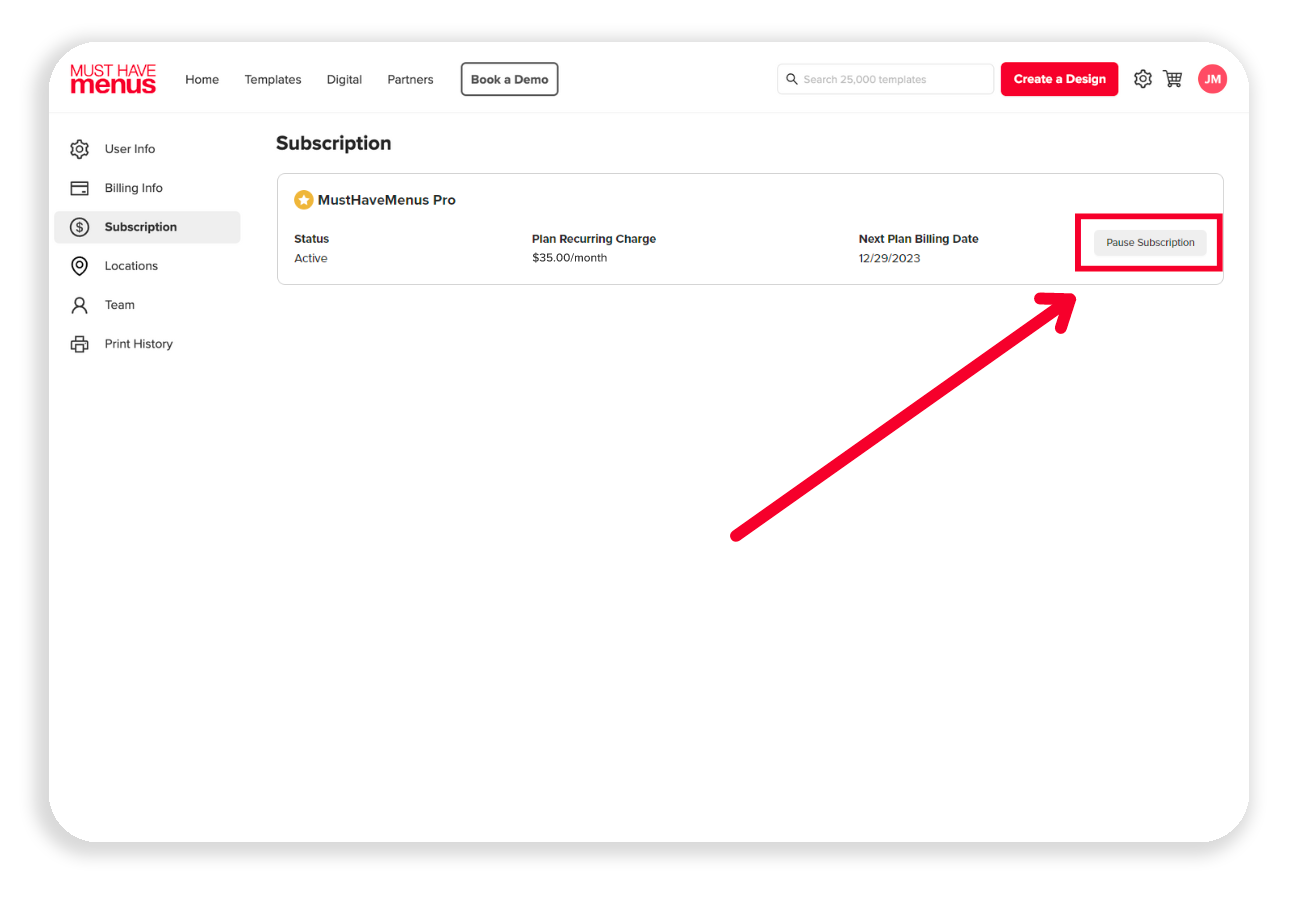
Task: Click the Locations pin icon
Action: 80,266
